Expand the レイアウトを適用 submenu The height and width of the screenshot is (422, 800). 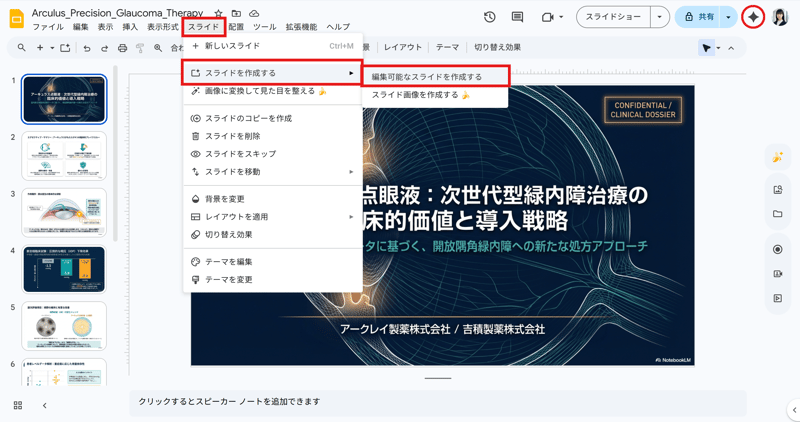click(x=351, y=216)
